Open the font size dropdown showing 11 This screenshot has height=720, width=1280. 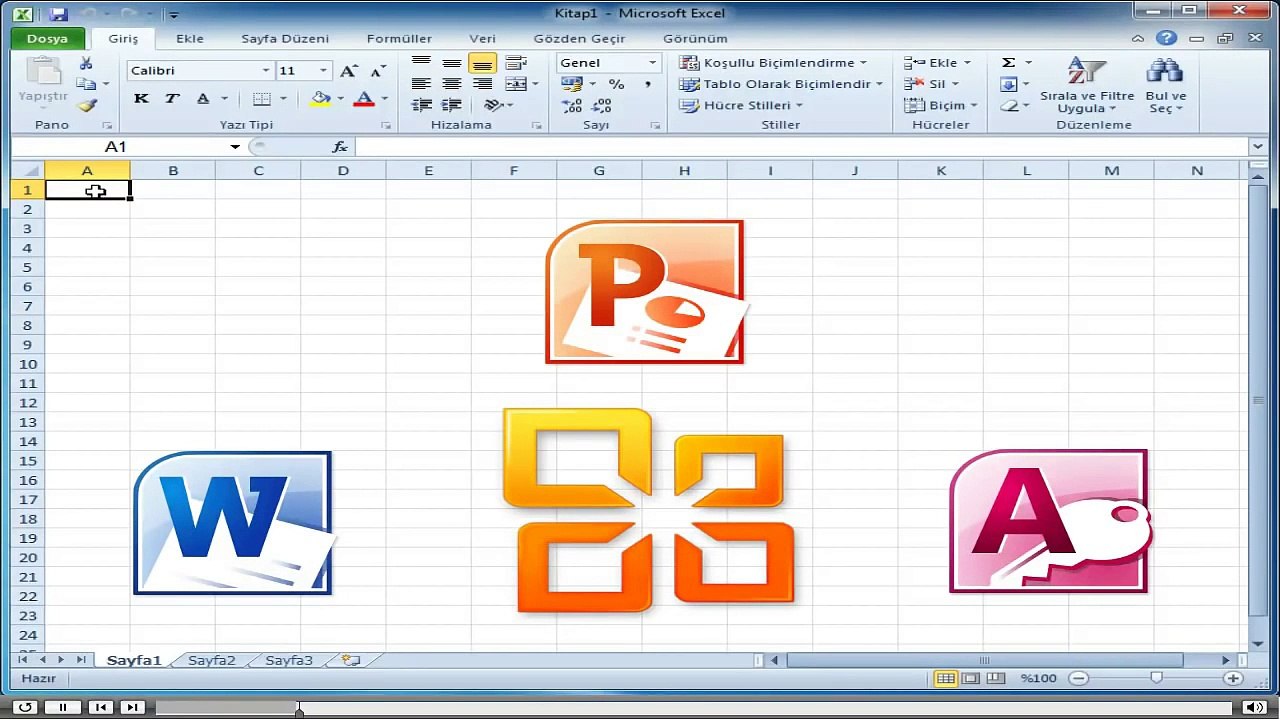coord(323,71)
